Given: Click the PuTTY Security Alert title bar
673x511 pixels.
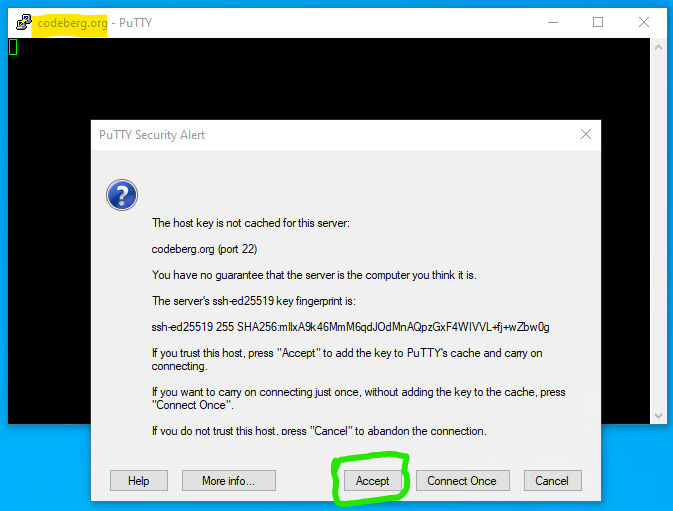Looking at the screenshot, I should pyautogui.click(x=335, y=135).
